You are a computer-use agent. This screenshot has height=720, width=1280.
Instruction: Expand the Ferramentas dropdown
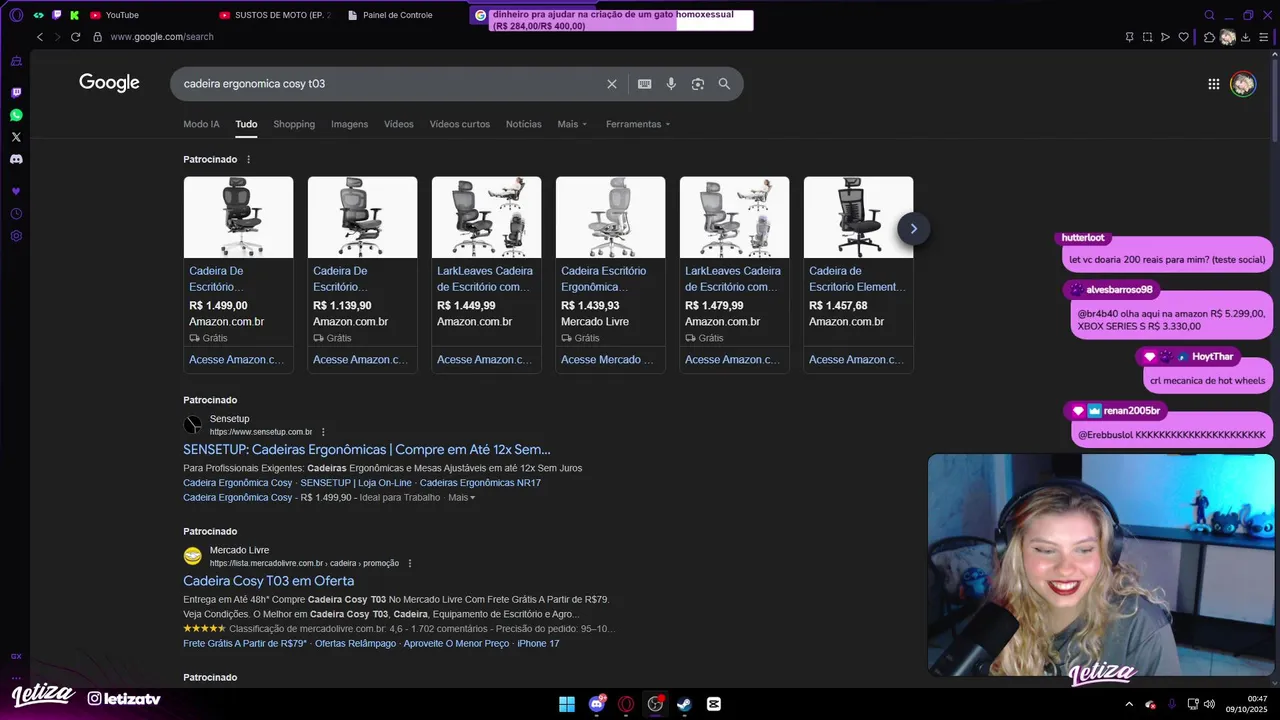[x=638, y=124]
